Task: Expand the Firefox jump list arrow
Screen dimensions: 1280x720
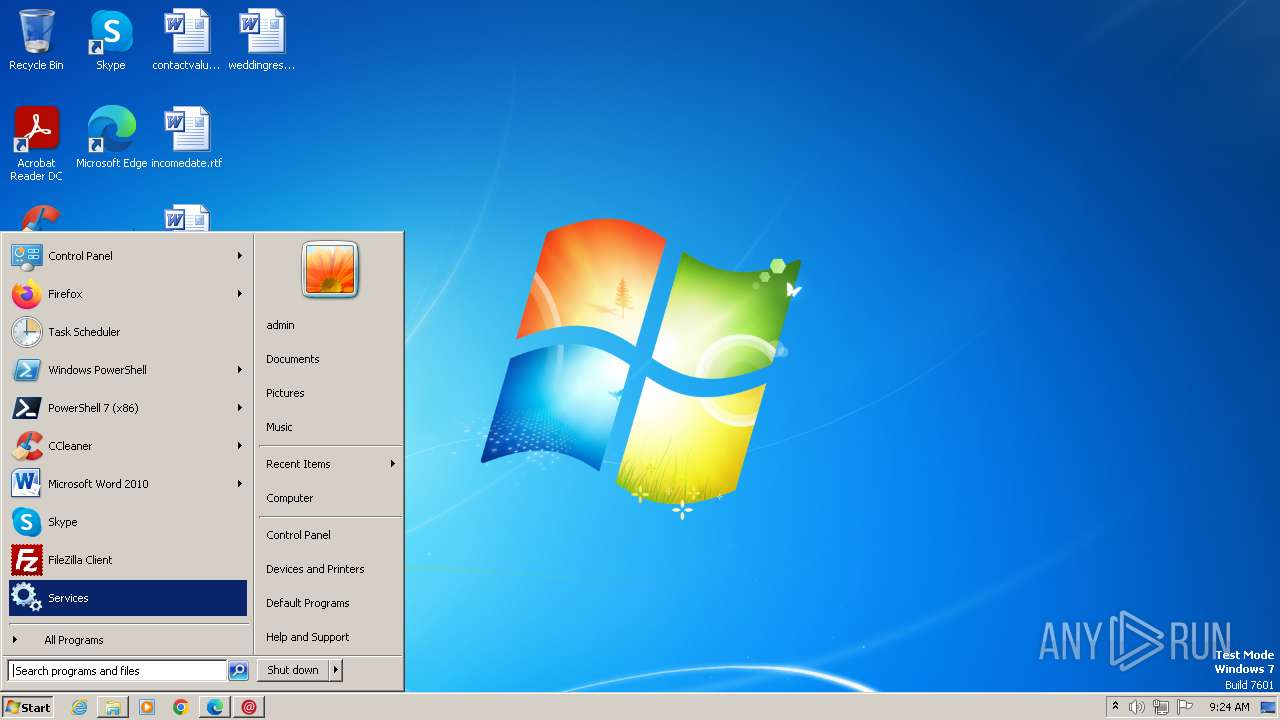Action: [x=240, y=294]
